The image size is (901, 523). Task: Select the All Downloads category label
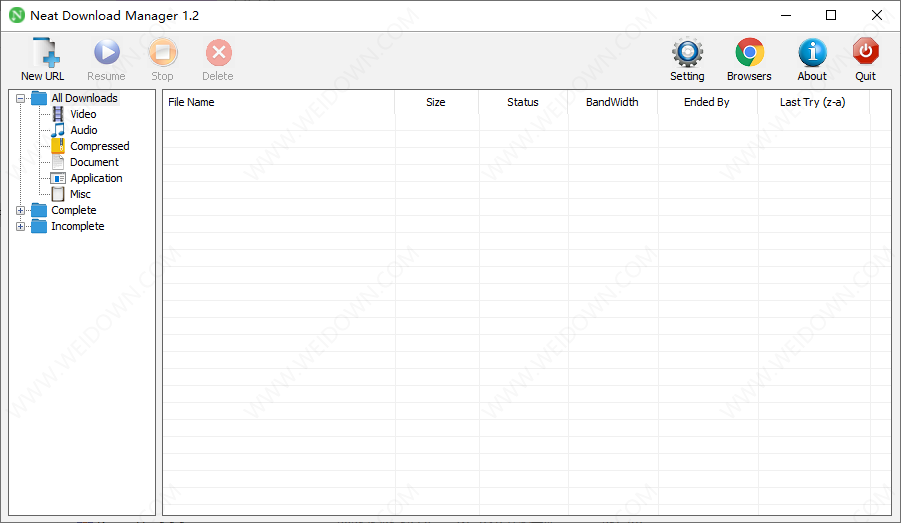(x=84, y=98)
